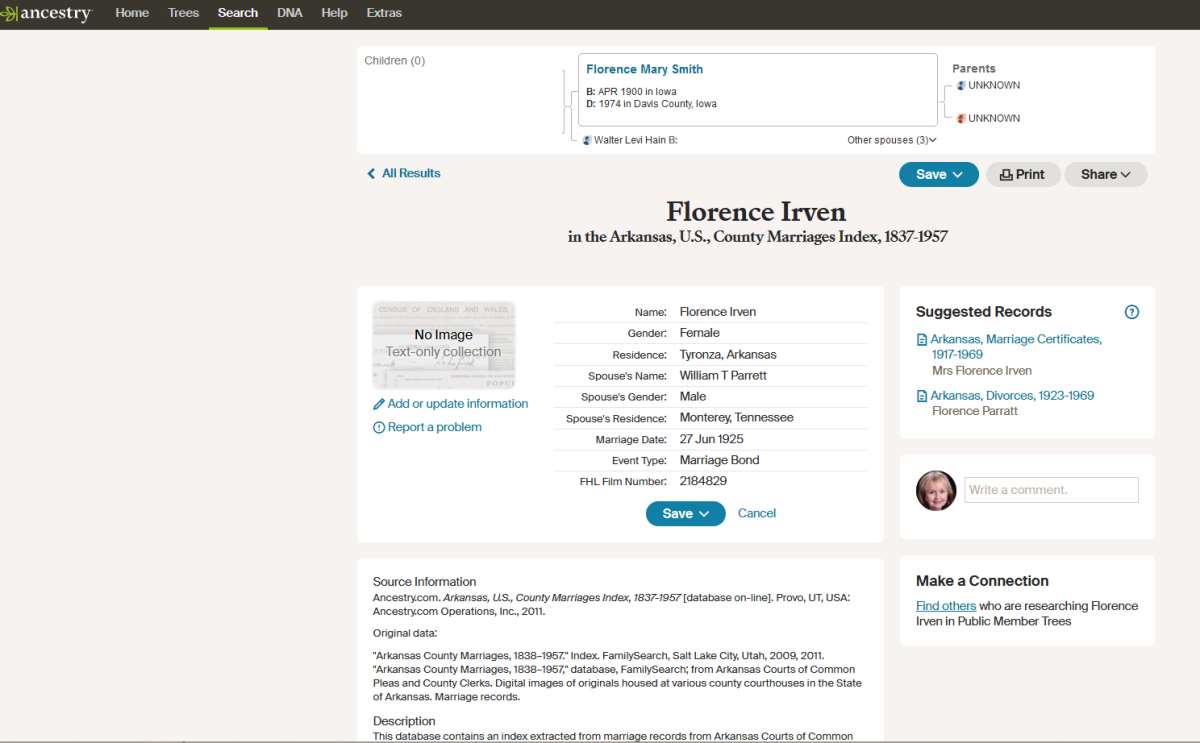This screenshot has width=1200, height=743.
Task: Click Cancel next to Save
Action: [x=756, y=513]
